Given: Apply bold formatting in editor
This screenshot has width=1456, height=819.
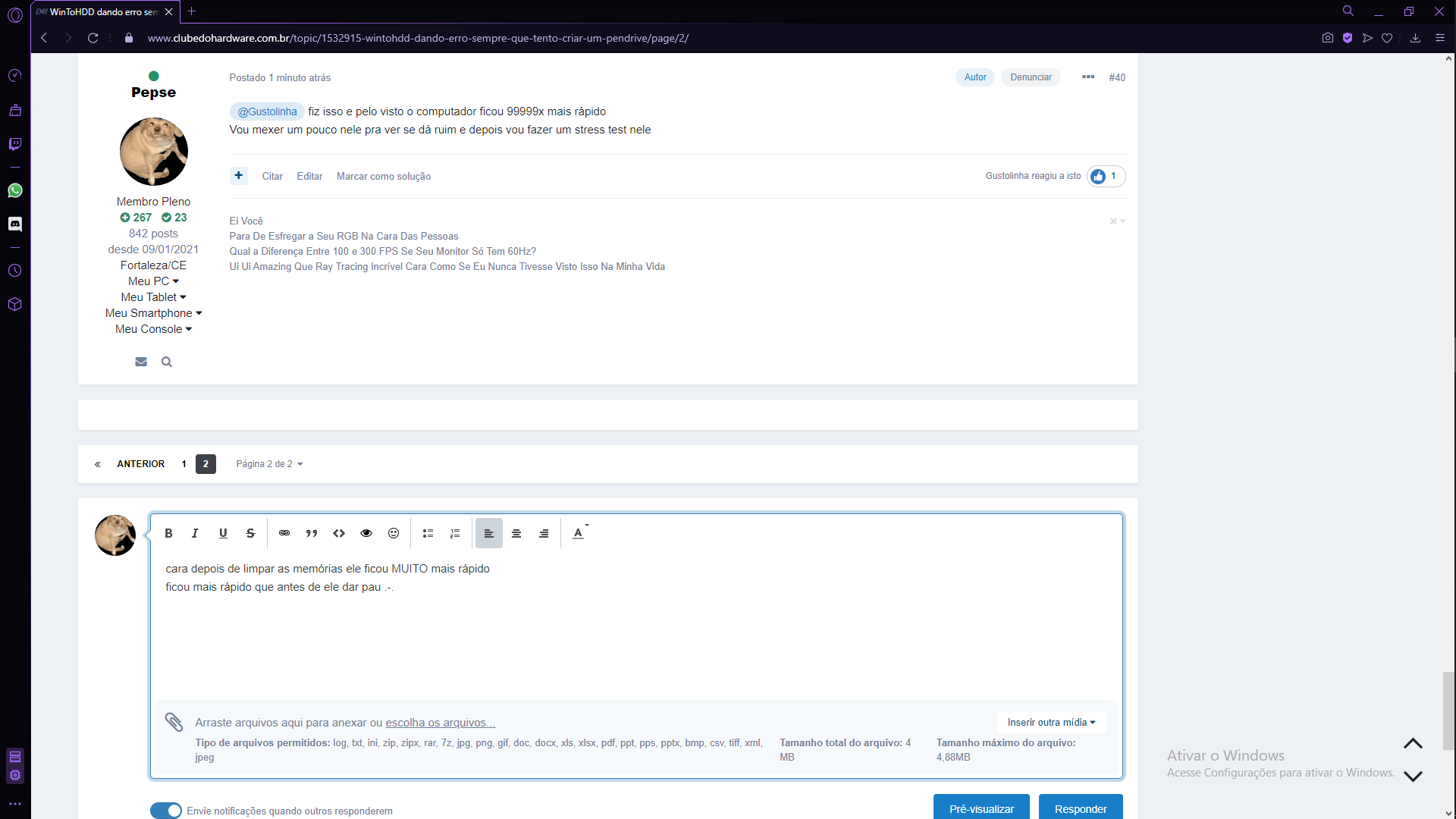Looking at the screenshot, I should point(168,533).
